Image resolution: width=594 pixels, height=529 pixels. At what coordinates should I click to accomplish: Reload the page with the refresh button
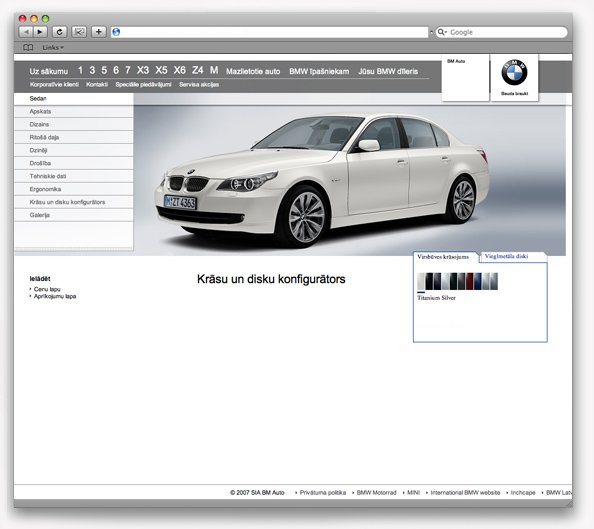coord(59,32)
